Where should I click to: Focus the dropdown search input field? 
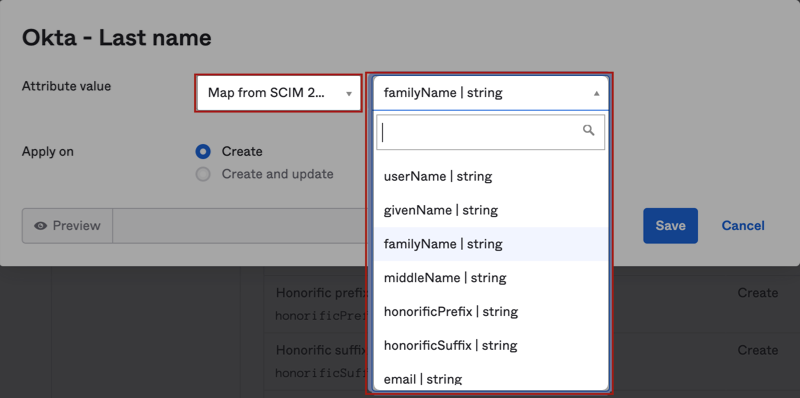[x=490, y=132]
